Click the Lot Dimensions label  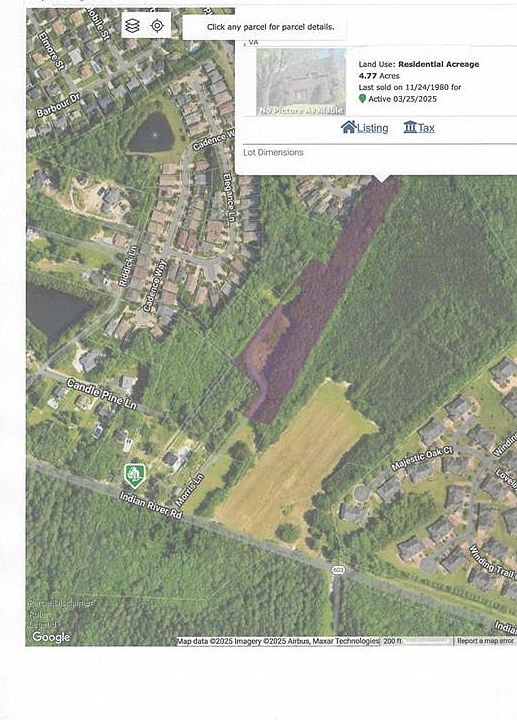[x=273, y=152]
